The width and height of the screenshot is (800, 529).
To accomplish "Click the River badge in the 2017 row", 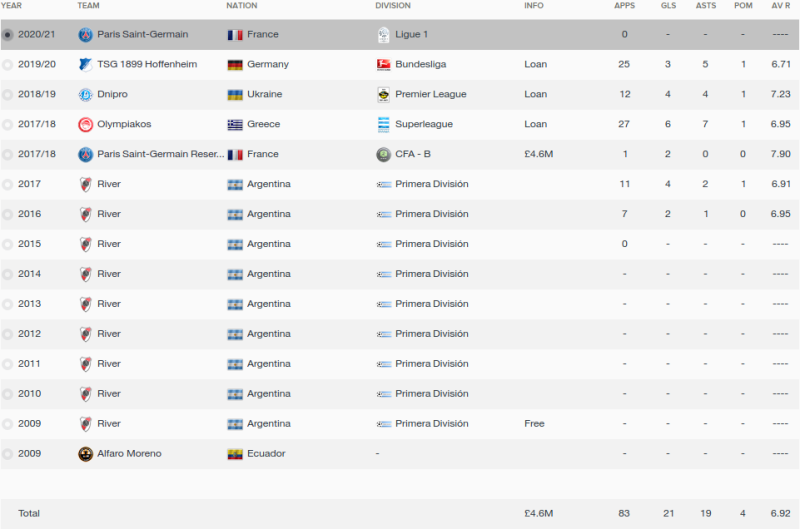I will tap(85, 185).
